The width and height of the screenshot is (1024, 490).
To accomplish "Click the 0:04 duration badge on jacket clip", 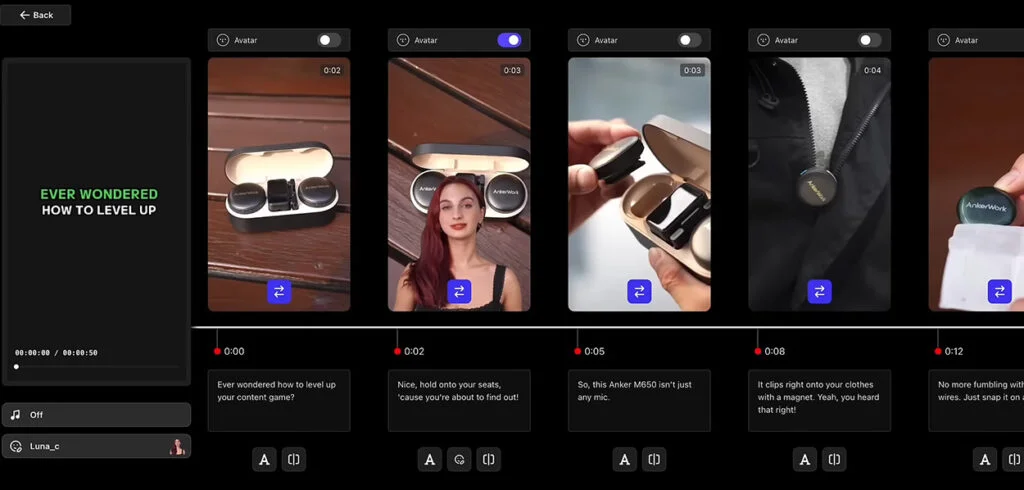I will pos(872,71).
